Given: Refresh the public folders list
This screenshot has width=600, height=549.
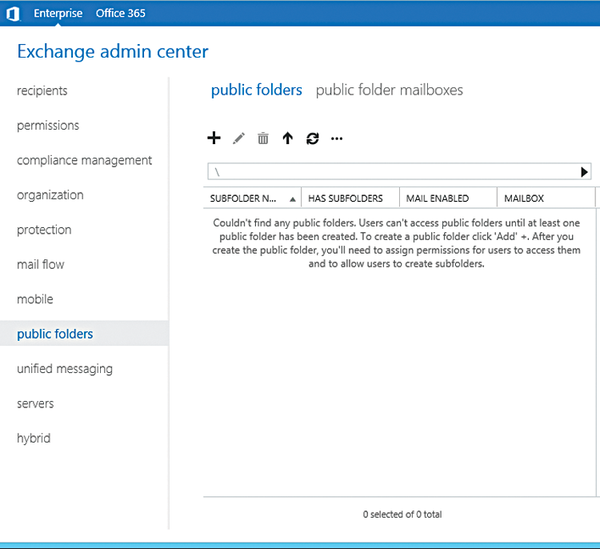Looking at the screenshot, I should 313,138.
